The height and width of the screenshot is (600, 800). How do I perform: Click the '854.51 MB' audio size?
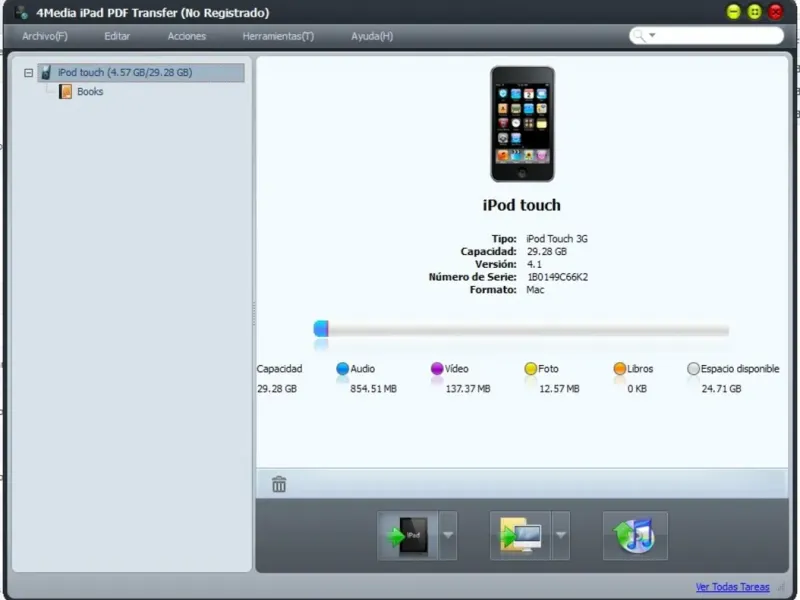coord(373,389)
